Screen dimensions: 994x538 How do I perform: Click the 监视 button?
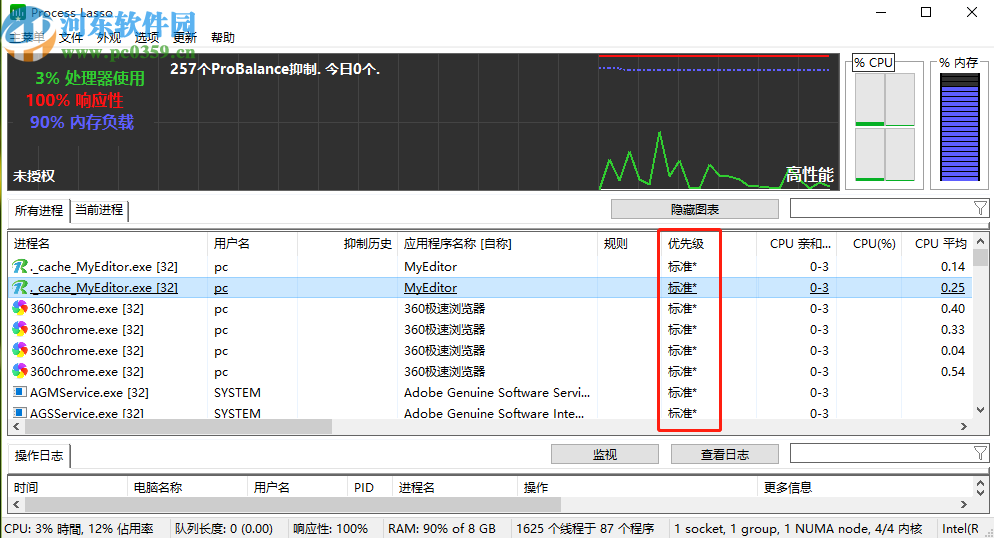pos(605,454)
